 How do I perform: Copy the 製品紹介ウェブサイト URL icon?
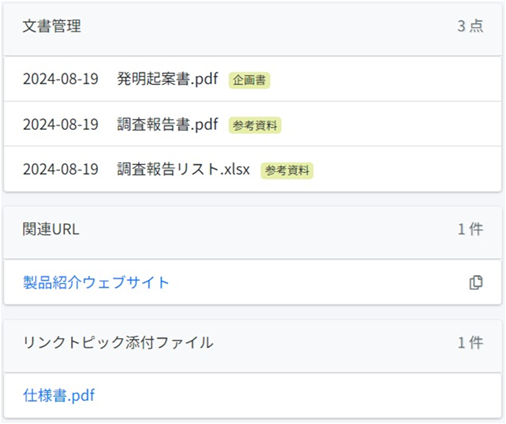tap(476, 283)
